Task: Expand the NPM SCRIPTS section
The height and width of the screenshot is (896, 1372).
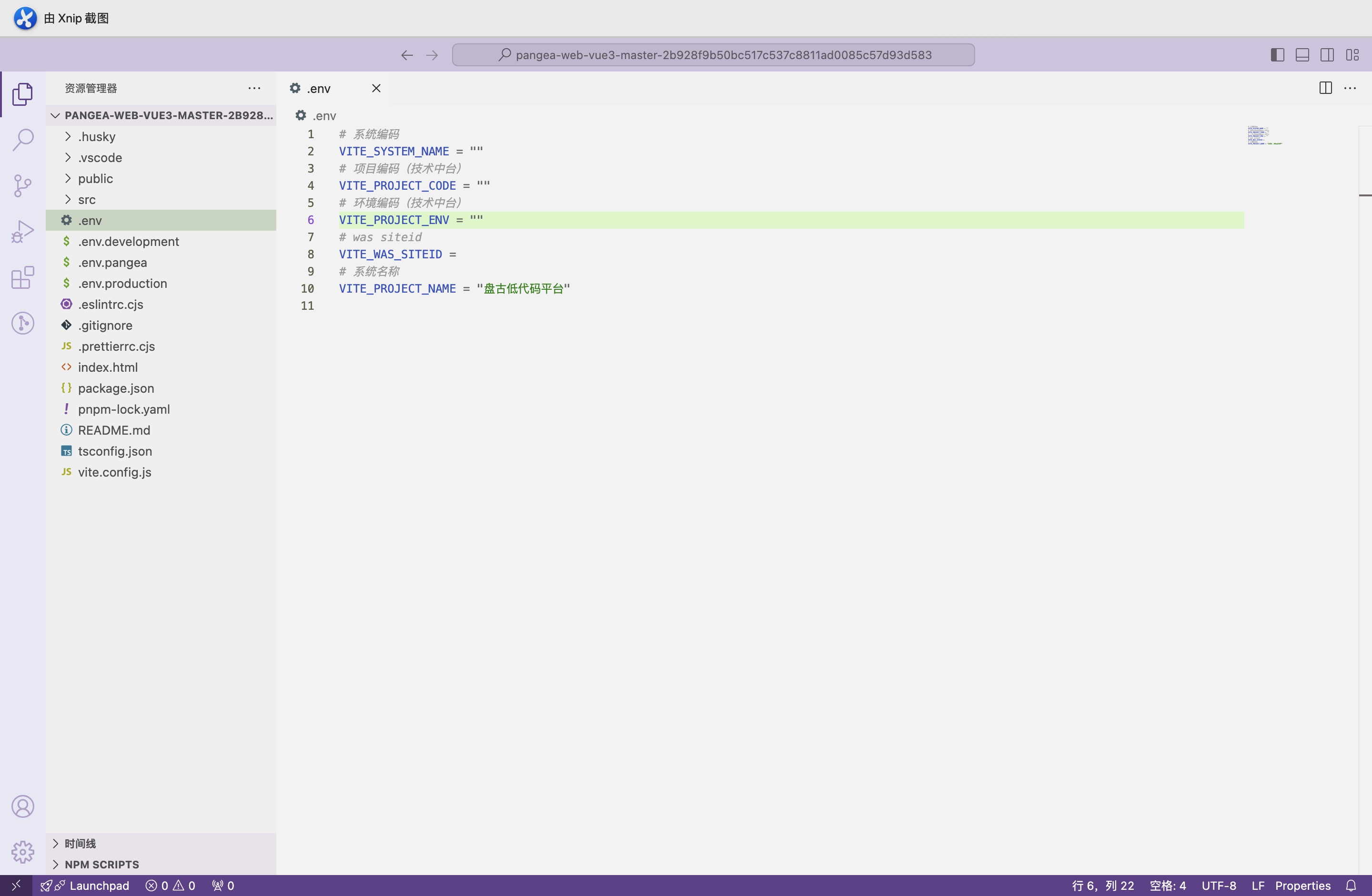Action: (161, 864)
